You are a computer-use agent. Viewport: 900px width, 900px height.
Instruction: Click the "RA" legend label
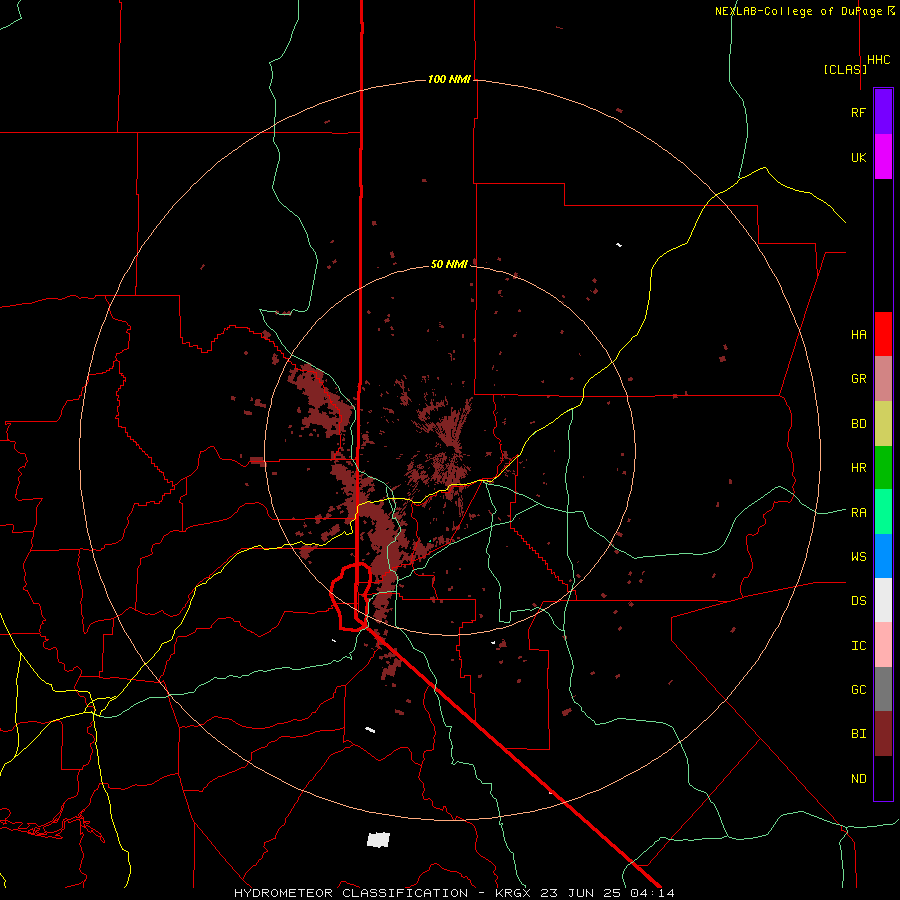tap(858, 513)
